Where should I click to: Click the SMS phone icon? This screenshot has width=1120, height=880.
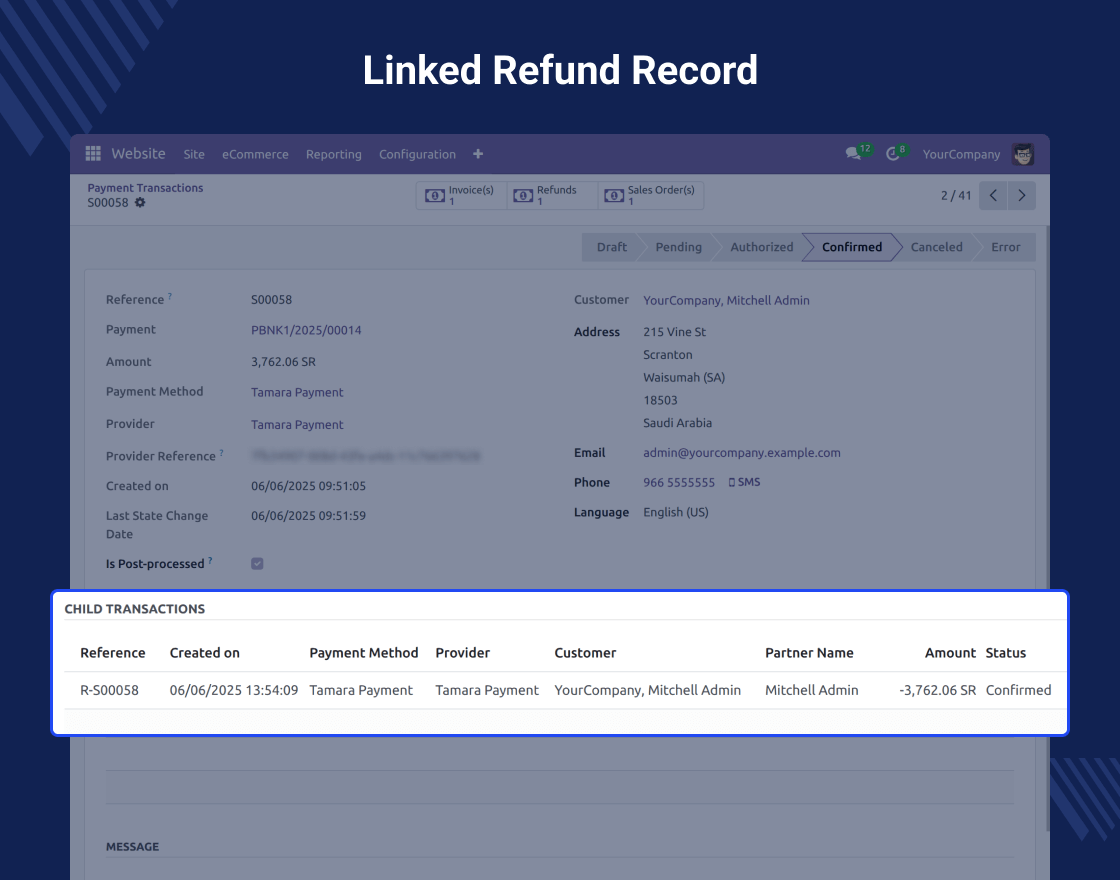click(x=731, y=482)
